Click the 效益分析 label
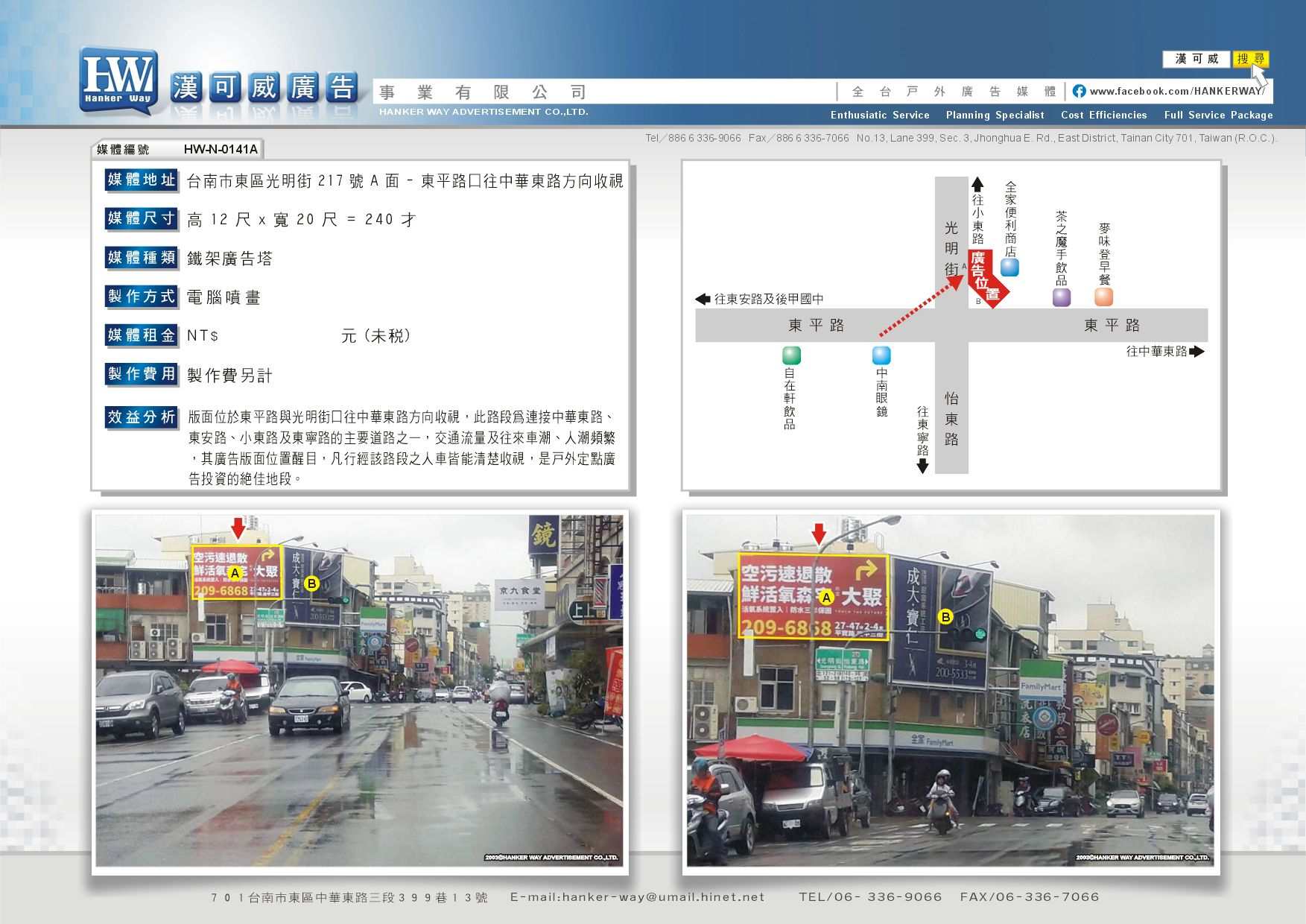 [x=141, y=417]
